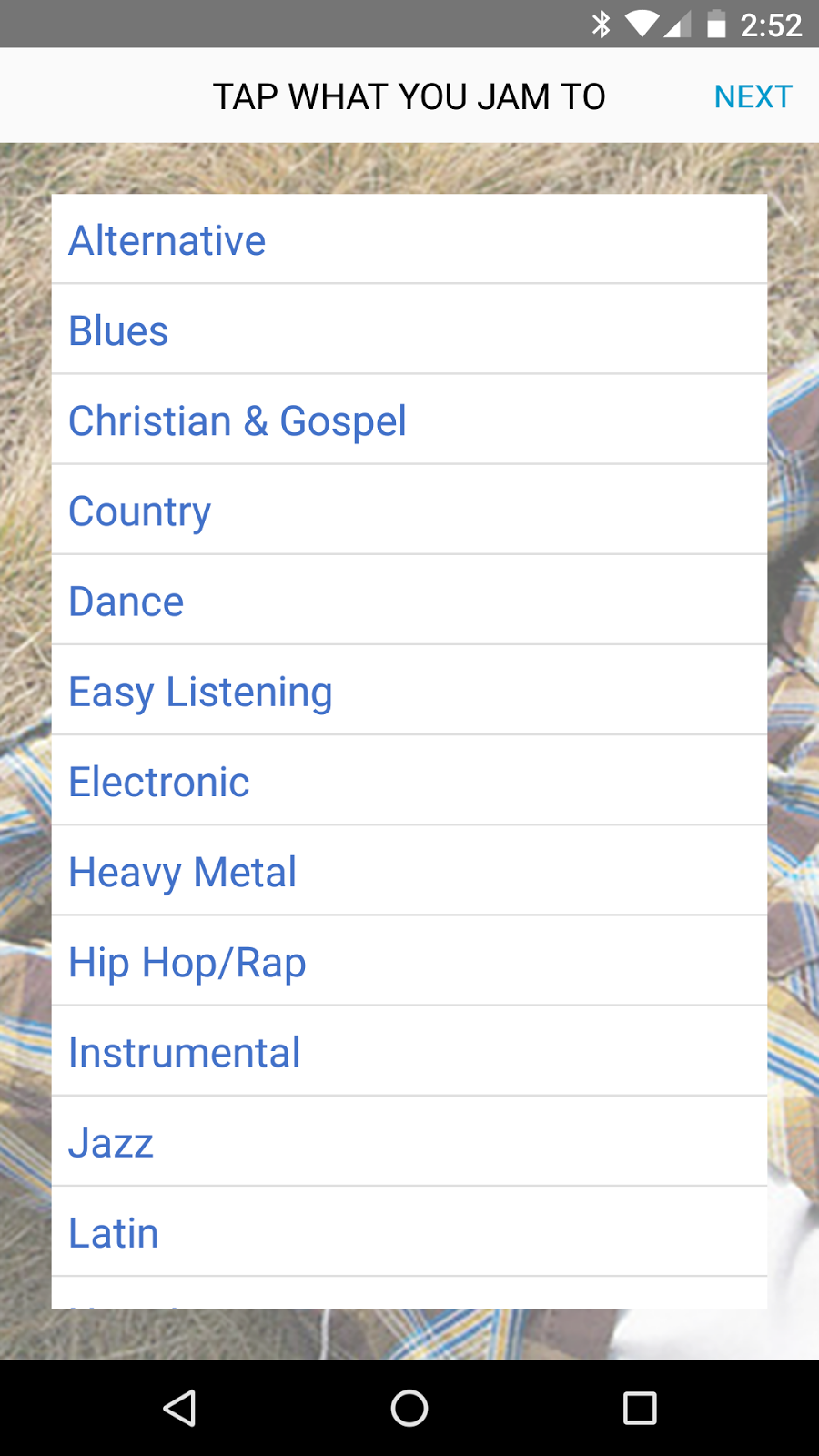Tap the Electronic genre
The image size is (819, 1456).
(x=409, y=781)
